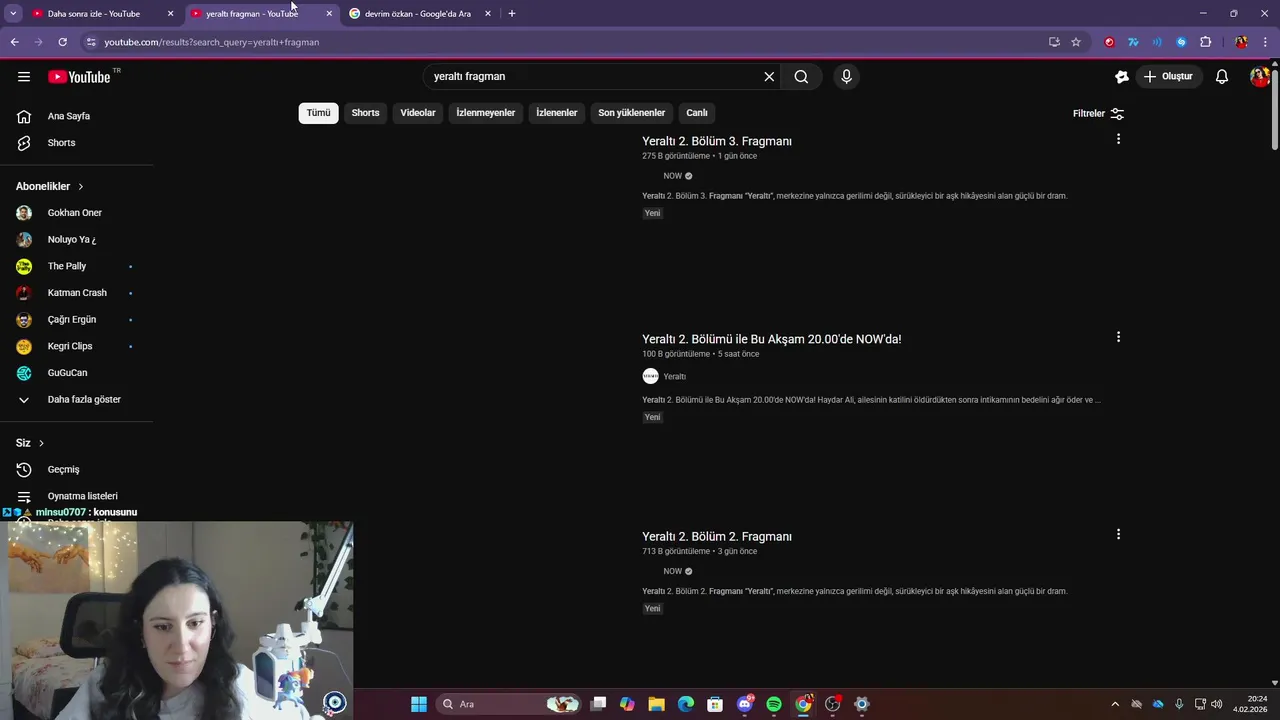This screenshot has height=720, width=1280.
Task: Select the Tümü filter chip
Action: point(318,113)
